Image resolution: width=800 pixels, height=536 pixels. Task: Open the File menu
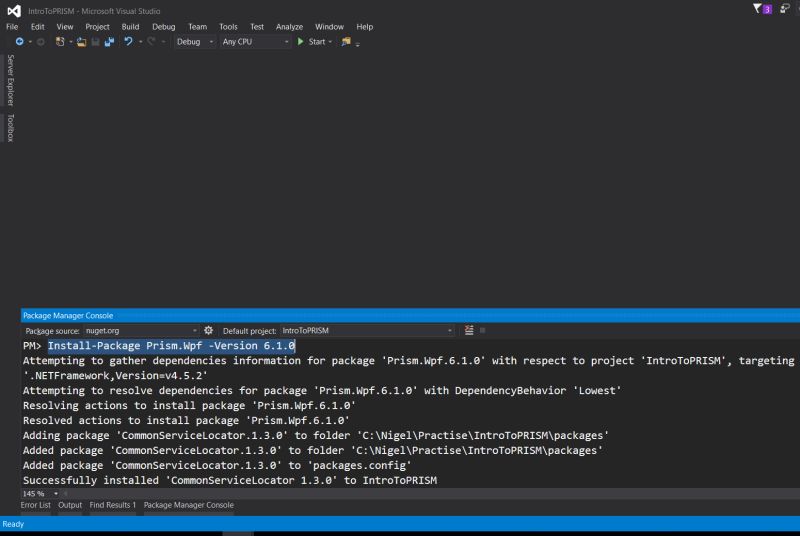12,27
